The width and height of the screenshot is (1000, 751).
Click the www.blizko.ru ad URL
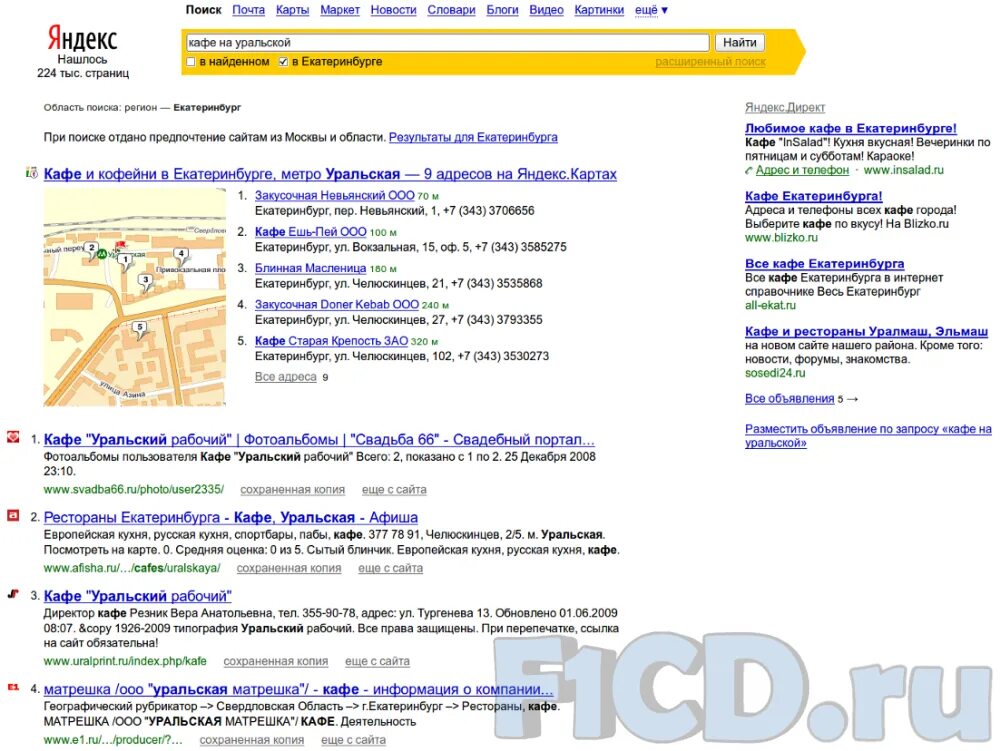(x=781, y=238)
